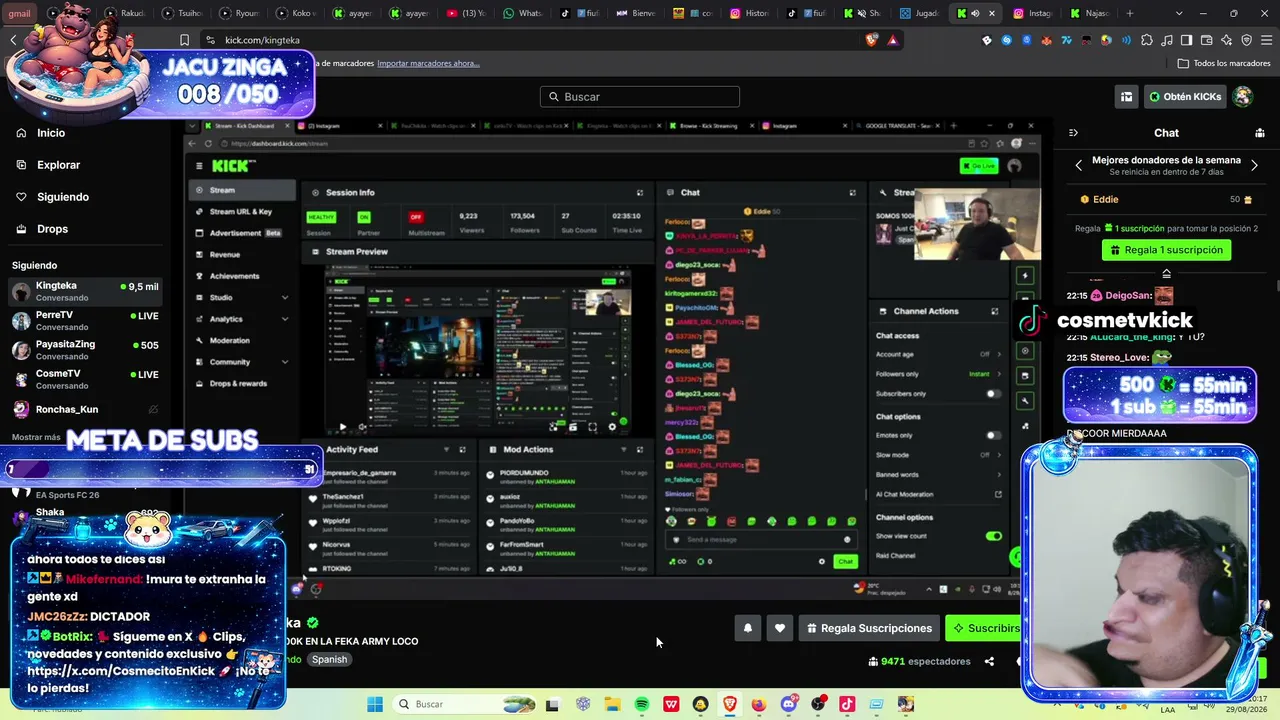Focus the Kick Buscar search field
Screen dimensions: 1280x720
coord(640,97)
